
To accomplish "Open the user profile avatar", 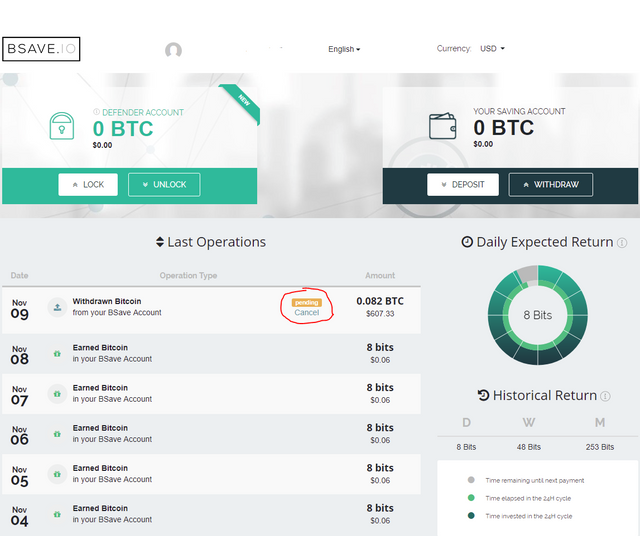I will (173, 50).
